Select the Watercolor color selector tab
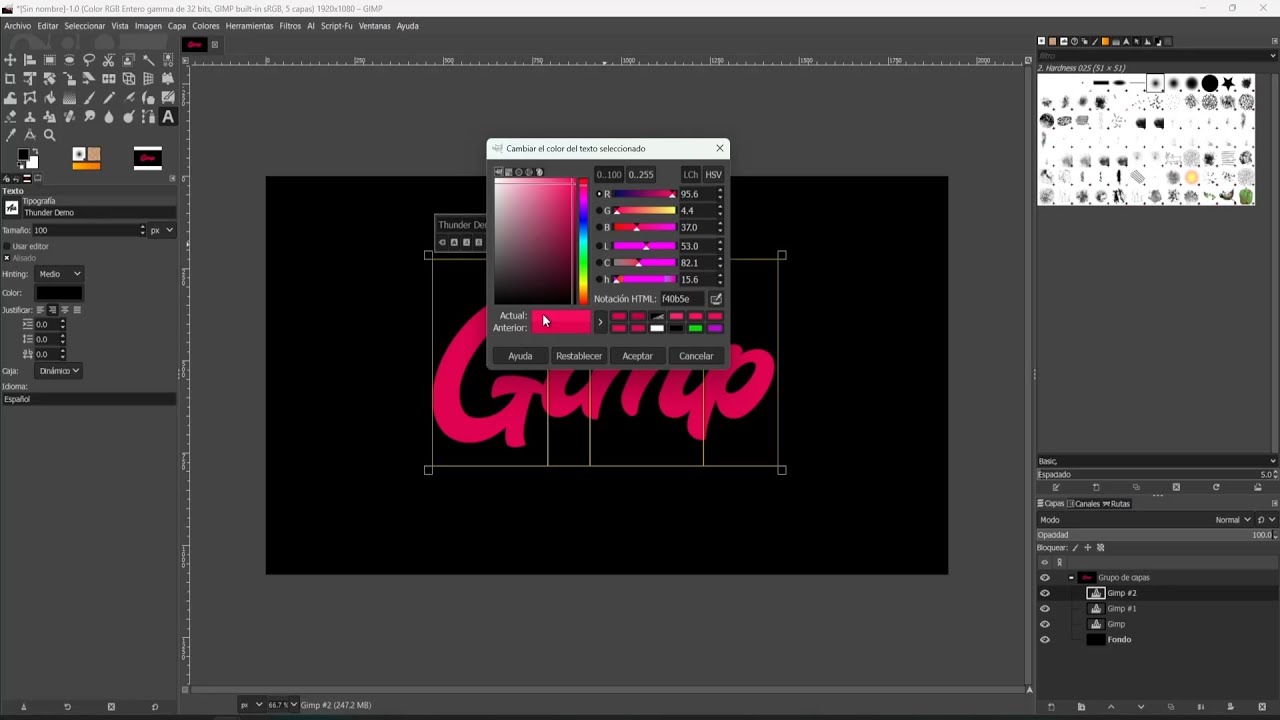Viewport: 1280px width, 720px height. (519, 172)
